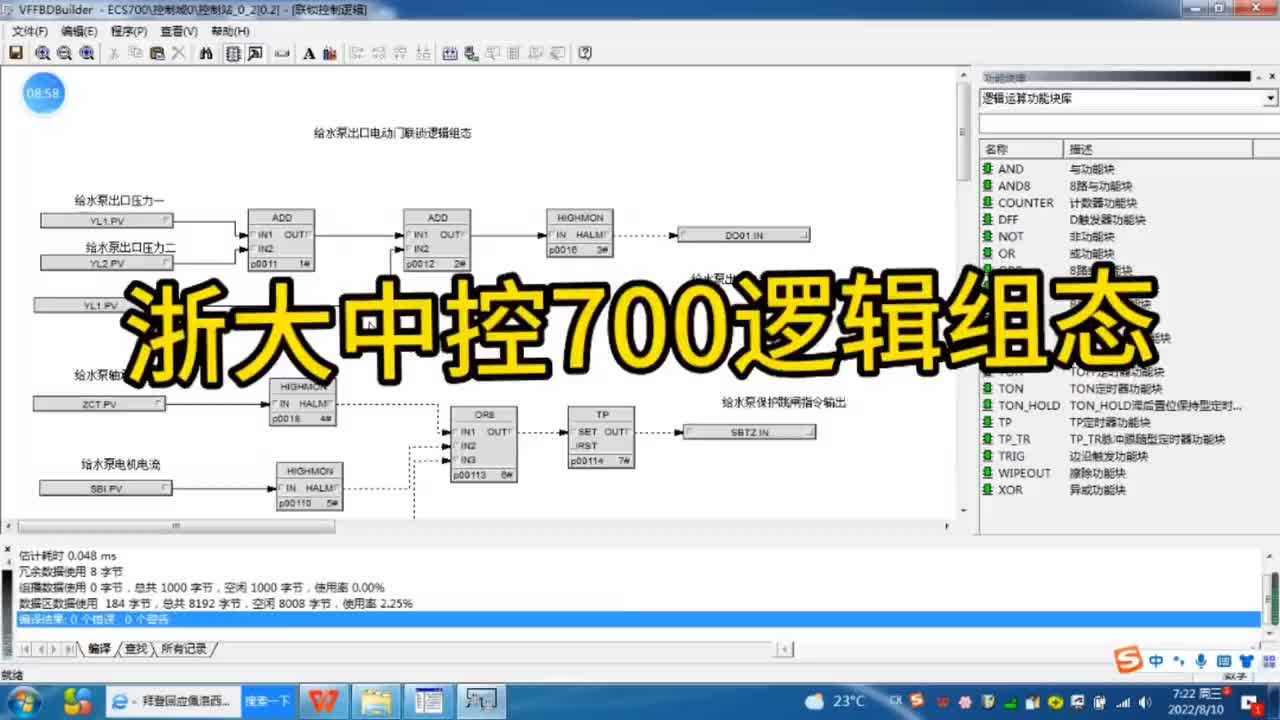Viewport: 1280px width, 720px height.
Task: Click the colored library books icon
Action: pos(331,53)
